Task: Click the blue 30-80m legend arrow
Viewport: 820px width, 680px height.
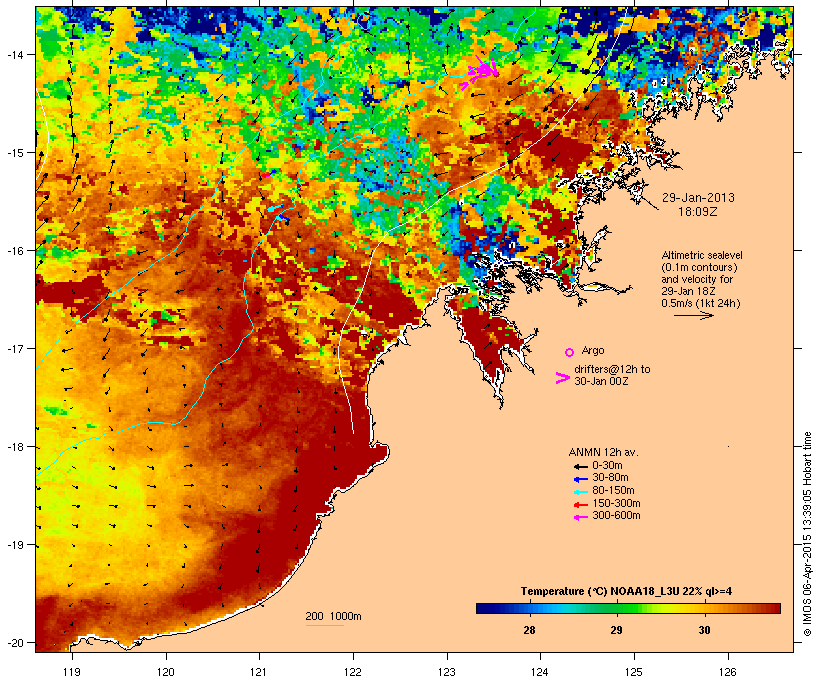Action: click(x=580, y=479)
